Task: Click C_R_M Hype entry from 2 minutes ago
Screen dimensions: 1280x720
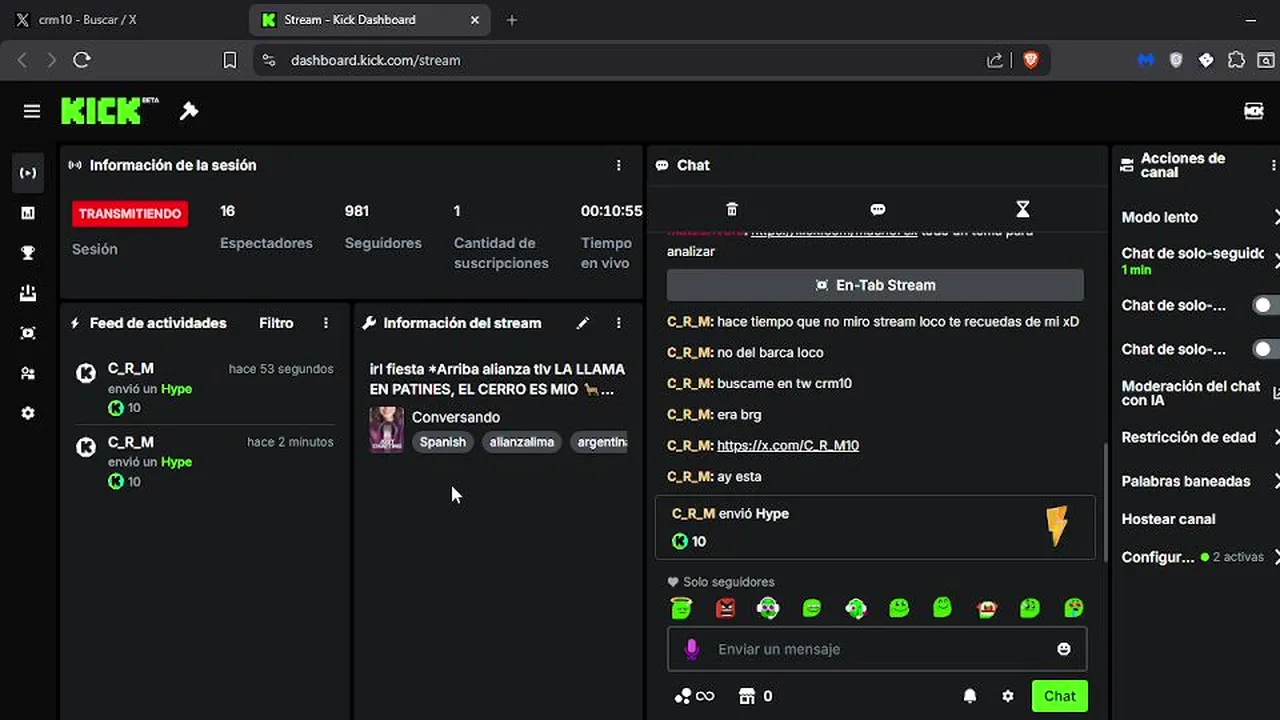Action: click(205, 461)
